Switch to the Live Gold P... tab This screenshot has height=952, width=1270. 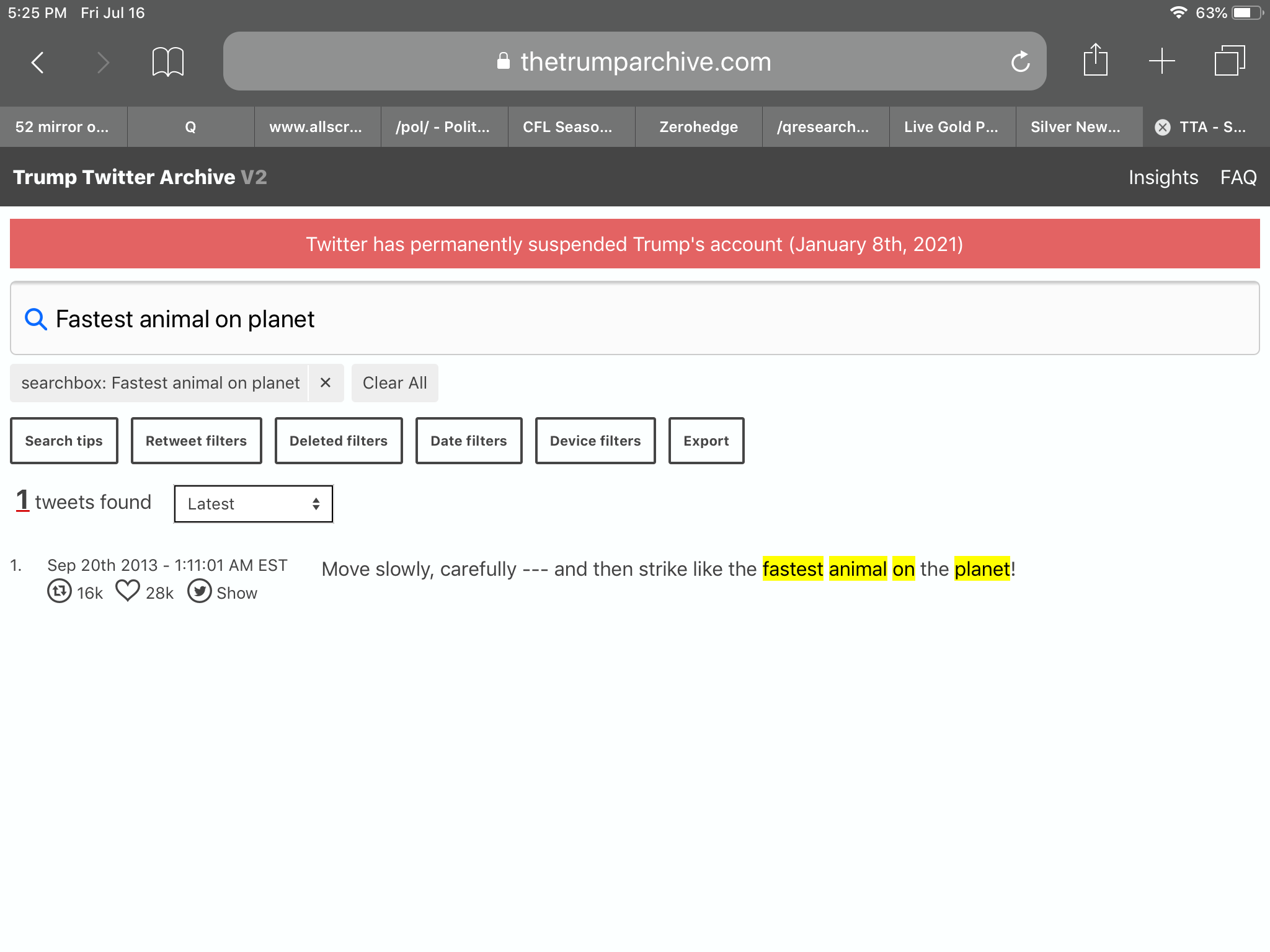click(x=952, y=127)
